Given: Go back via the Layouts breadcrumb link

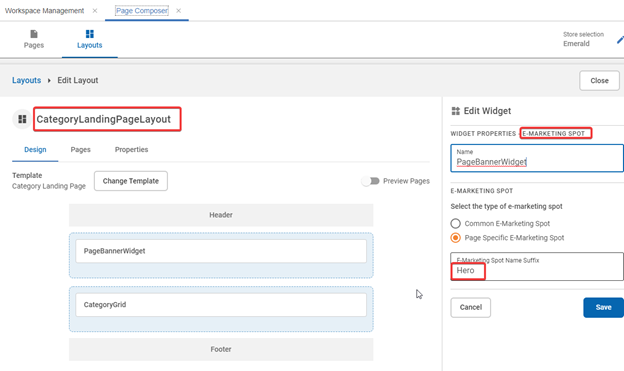Looking at the screenshot, I should 26,80.
